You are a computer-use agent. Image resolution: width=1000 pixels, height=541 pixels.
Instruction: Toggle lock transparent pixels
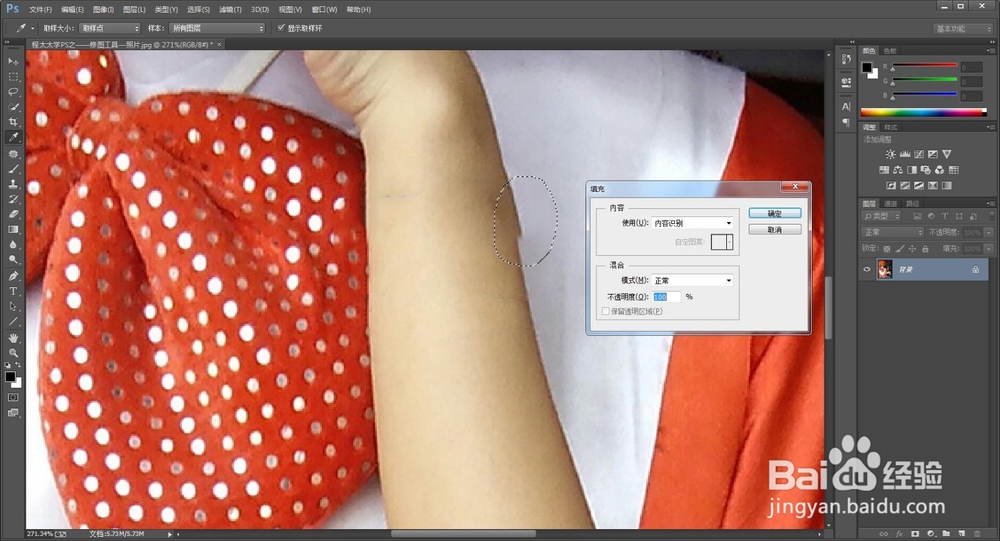(887, 249)
